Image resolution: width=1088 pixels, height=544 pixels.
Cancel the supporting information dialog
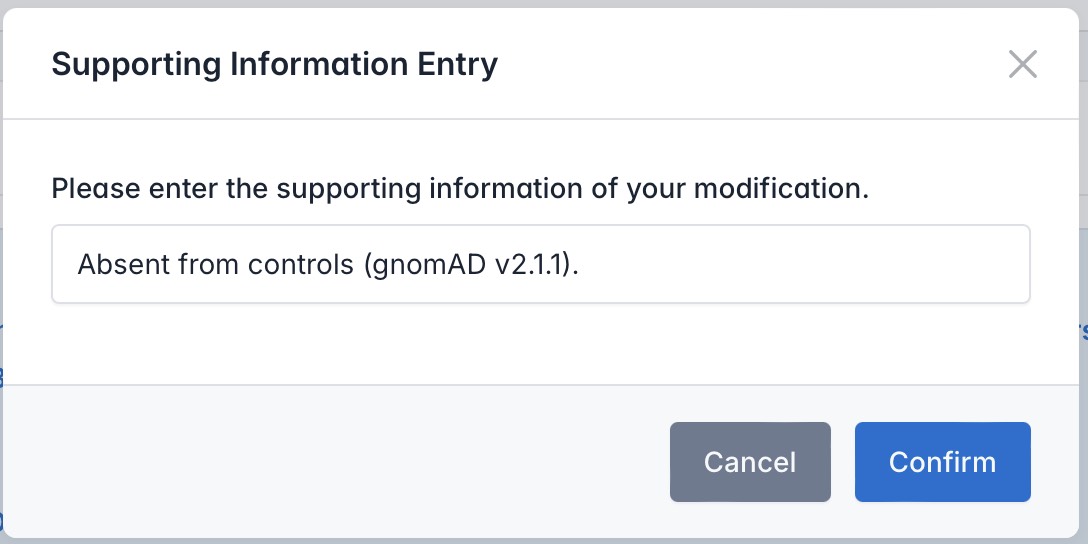(750, 462)
